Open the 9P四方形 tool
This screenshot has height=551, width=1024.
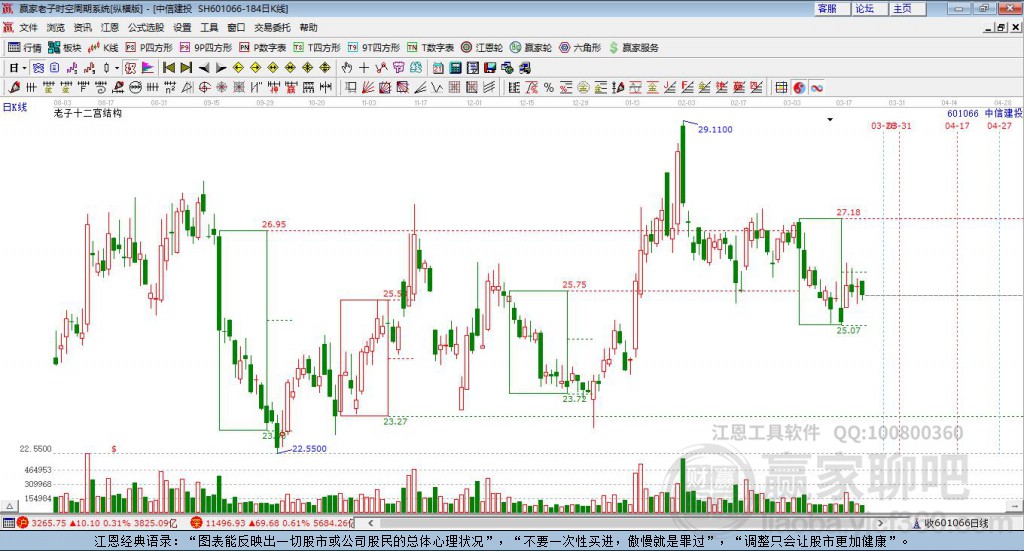click(206, 48)
